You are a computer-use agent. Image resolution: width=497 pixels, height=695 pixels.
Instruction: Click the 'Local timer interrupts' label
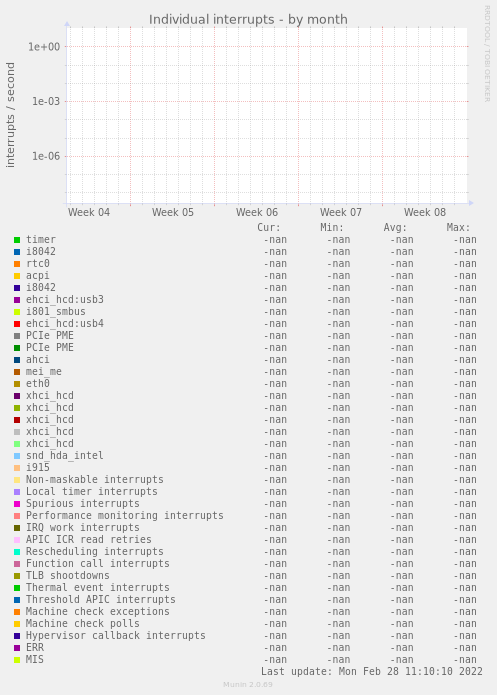click(92, 492)
